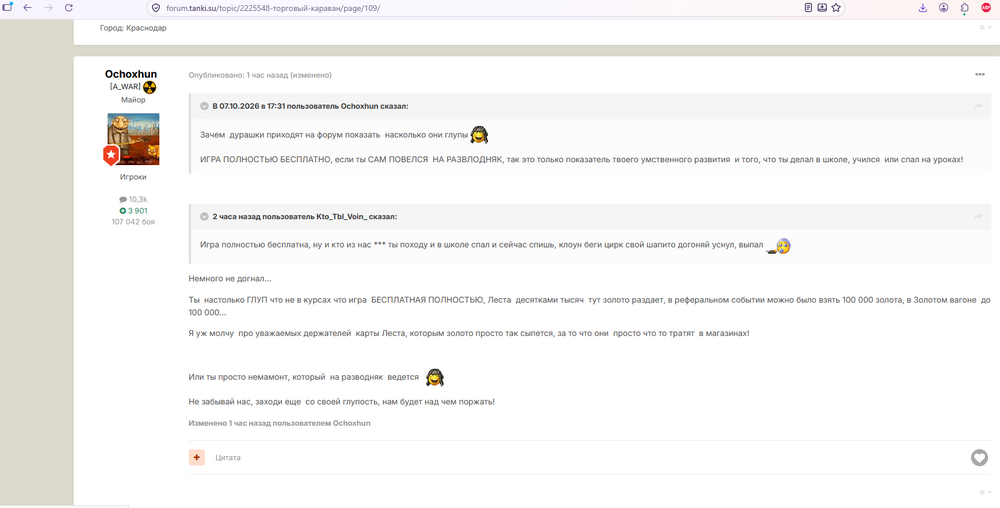Image resolution: width=1000 pixels, height=508 pixels.
Task: Open the browser account profile icon
Action: click(943, 8)
